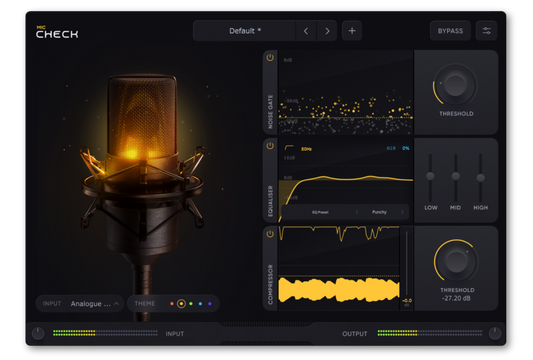
Task: Click the INPUT level meter
Action: [105, 333]
